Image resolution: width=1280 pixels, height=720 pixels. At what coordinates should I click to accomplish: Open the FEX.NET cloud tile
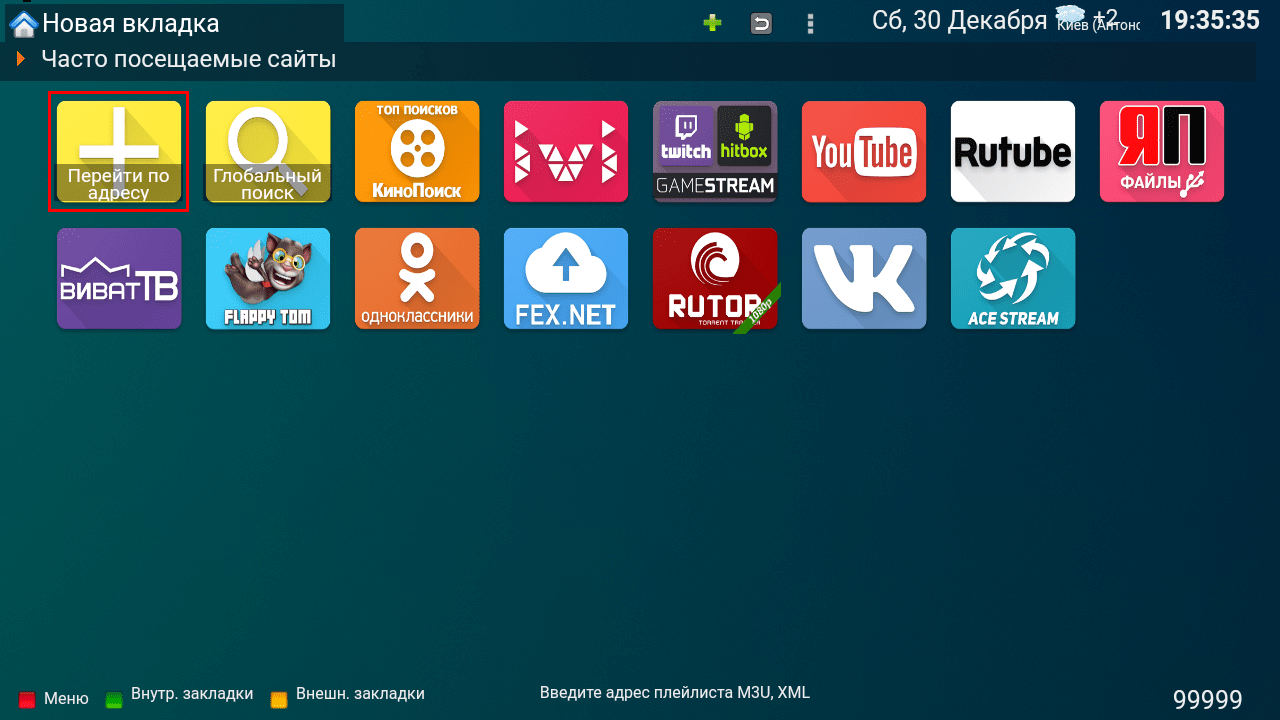[566, 278]
